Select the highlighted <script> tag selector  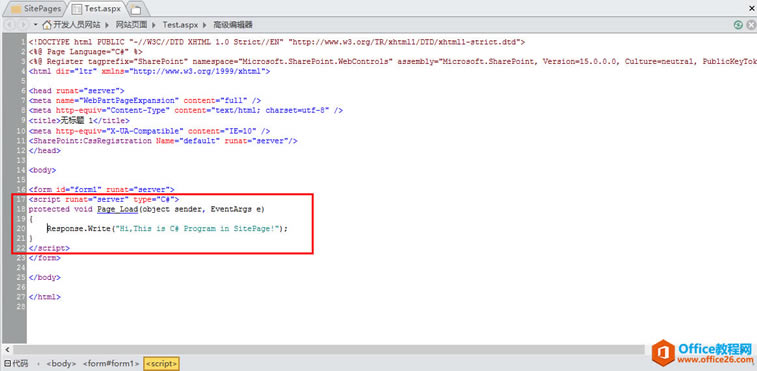point(162,363)
